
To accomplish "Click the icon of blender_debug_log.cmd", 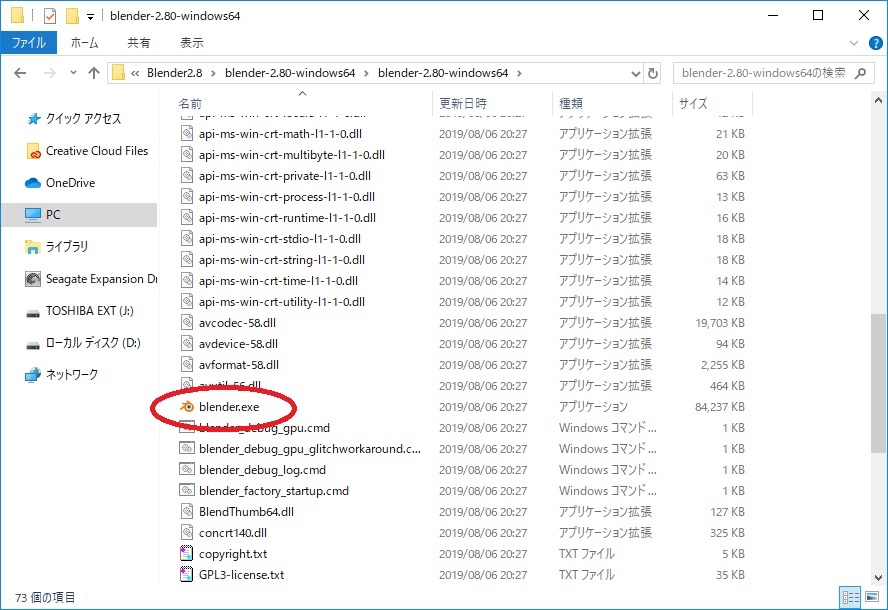I will point(187,470).
